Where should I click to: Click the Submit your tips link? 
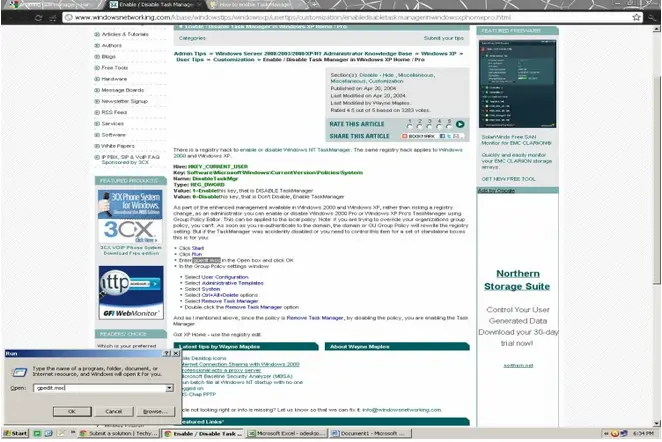[x=444, y=38]
